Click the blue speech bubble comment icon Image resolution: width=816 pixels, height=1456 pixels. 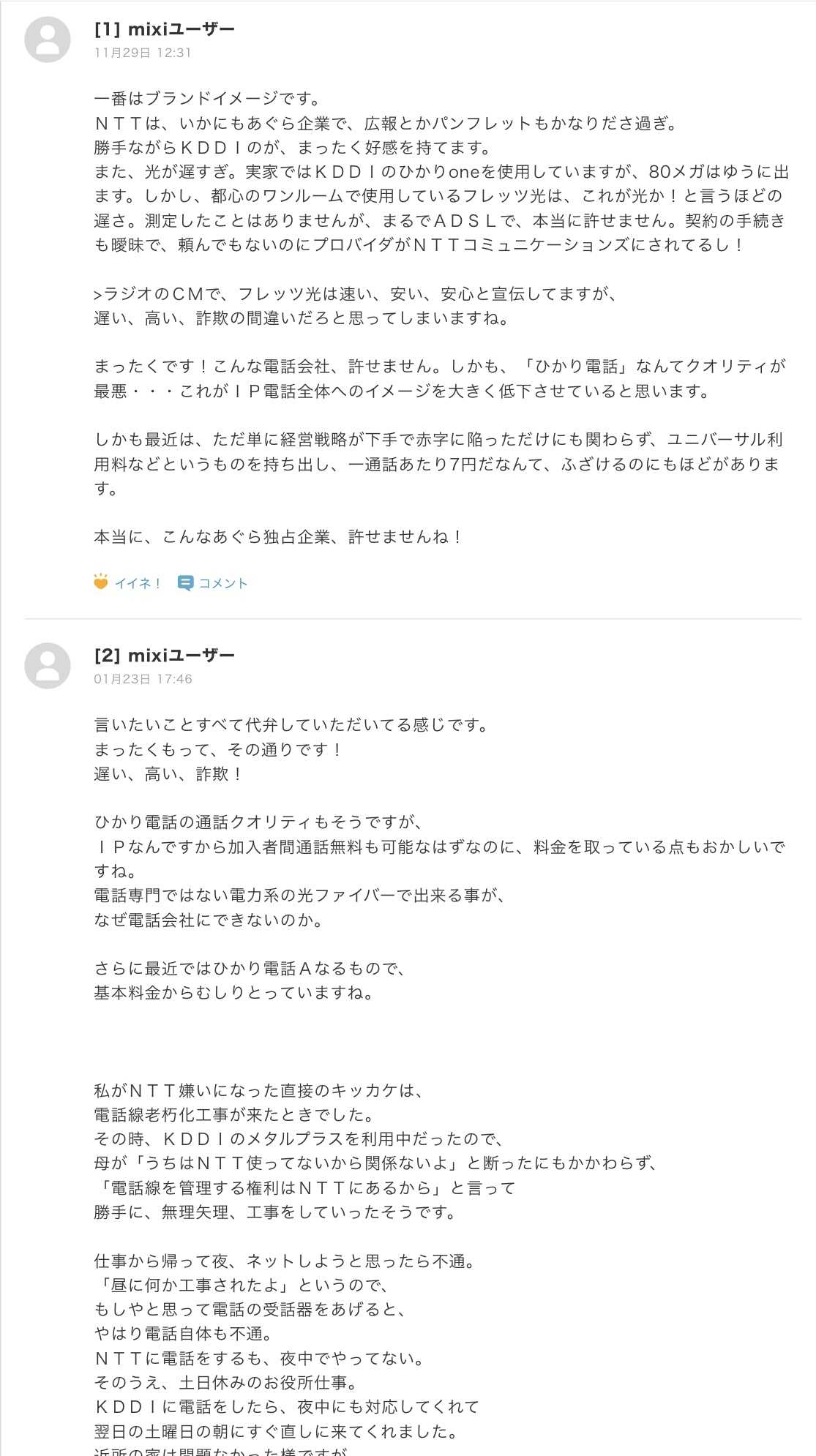(x=185, y=583)
